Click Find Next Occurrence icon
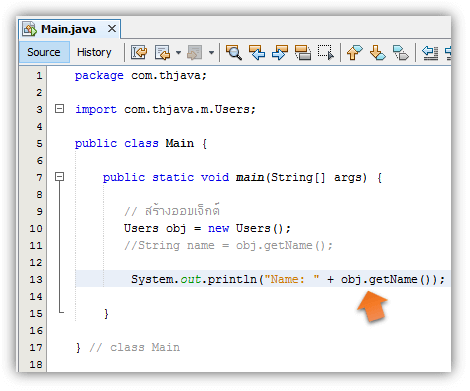 coord(280,53)
